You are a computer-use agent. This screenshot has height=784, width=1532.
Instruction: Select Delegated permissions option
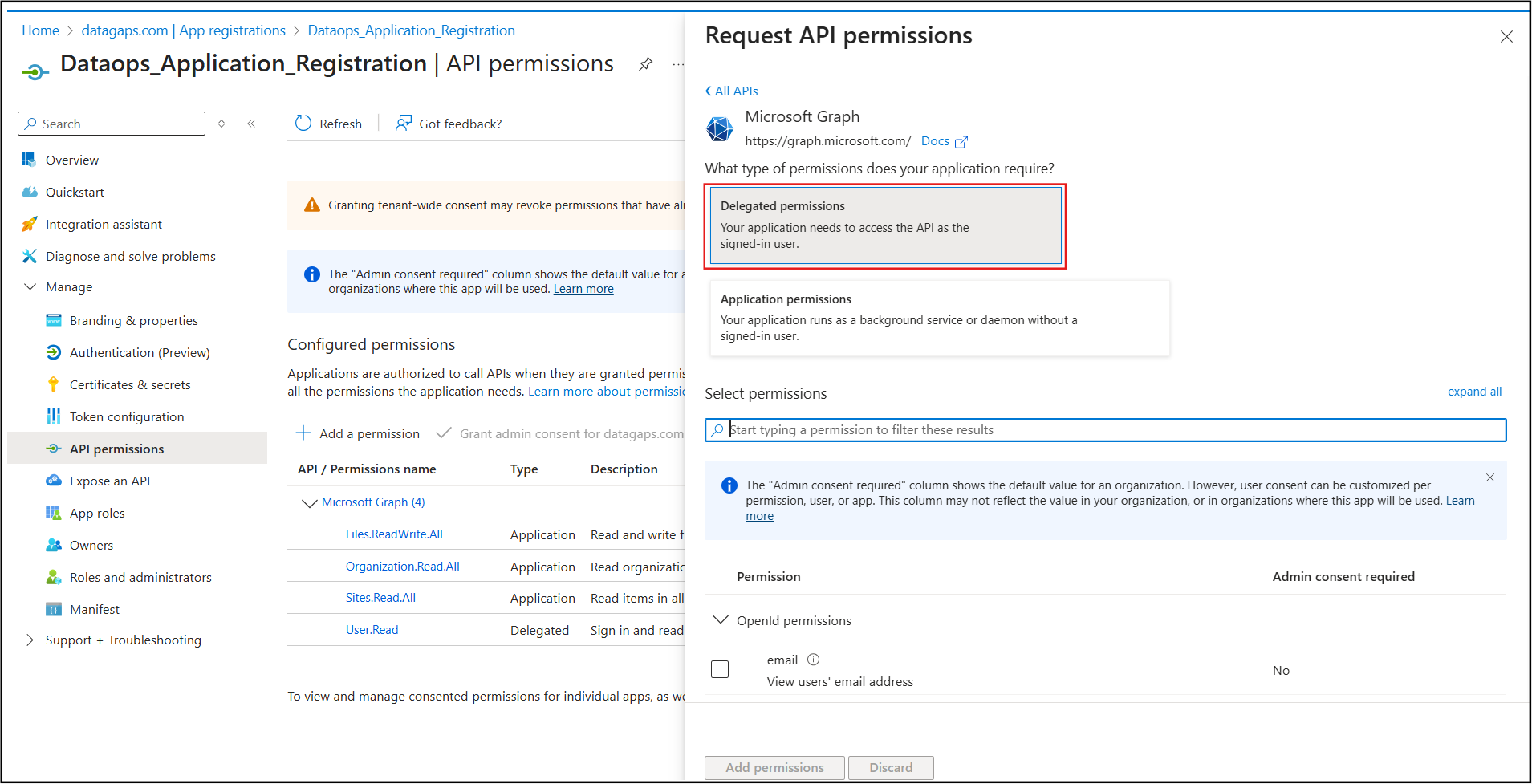(x=886, y=225)
